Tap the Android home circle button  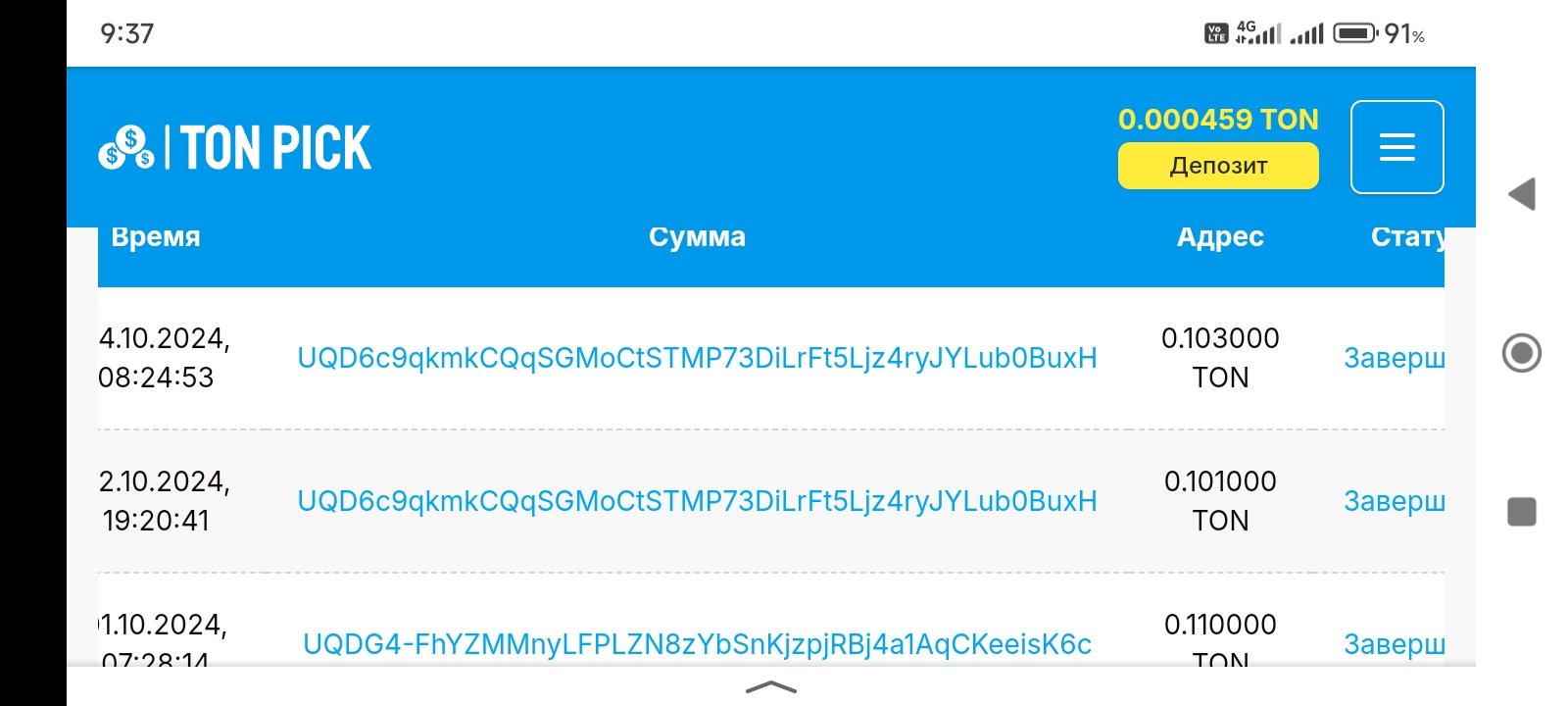tap(1521, 353)
